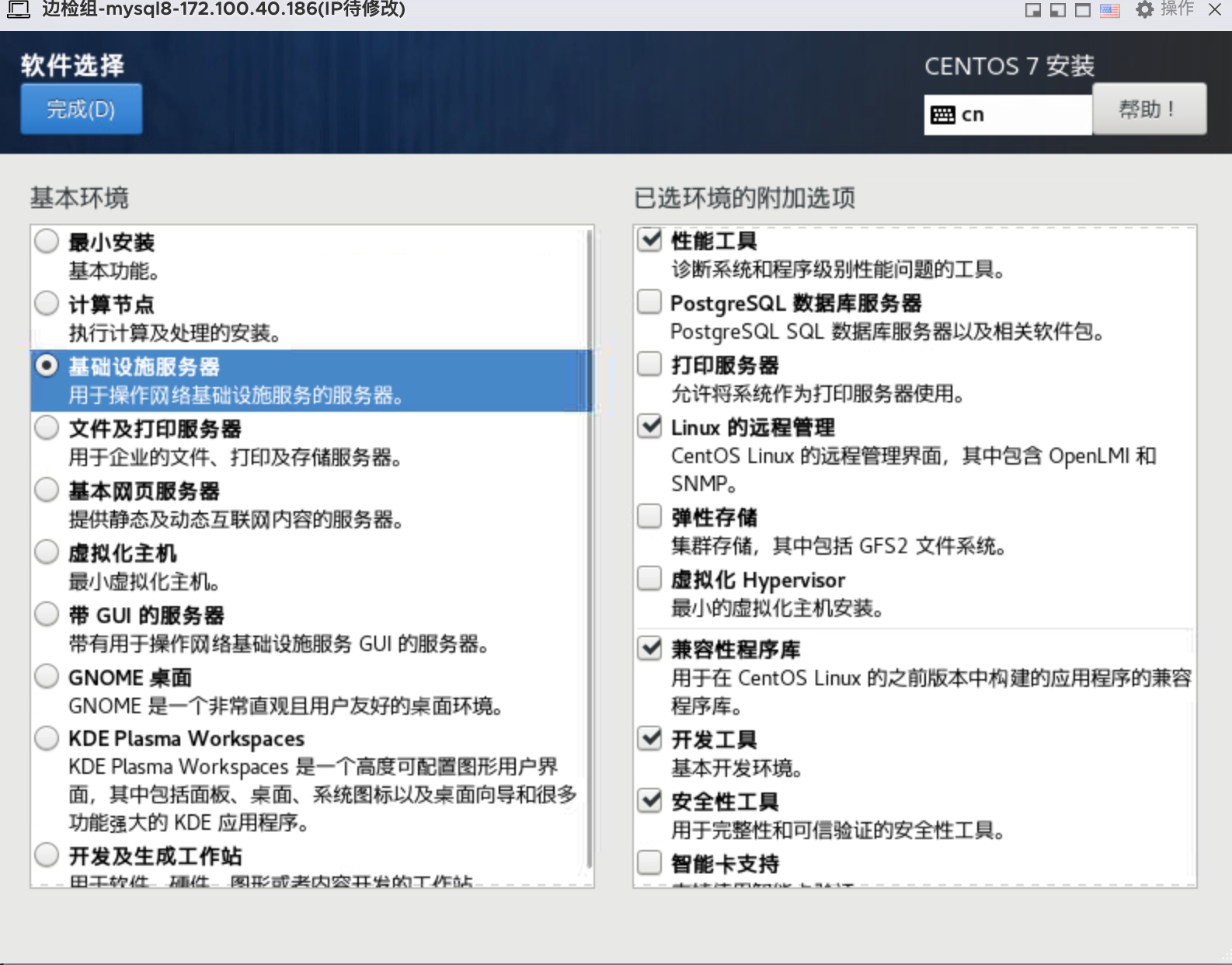Click 集群存储，其中包括 GFS2 文件系统 text
The width and height of the screenshot is (1232, 965).
pos(839,546)
